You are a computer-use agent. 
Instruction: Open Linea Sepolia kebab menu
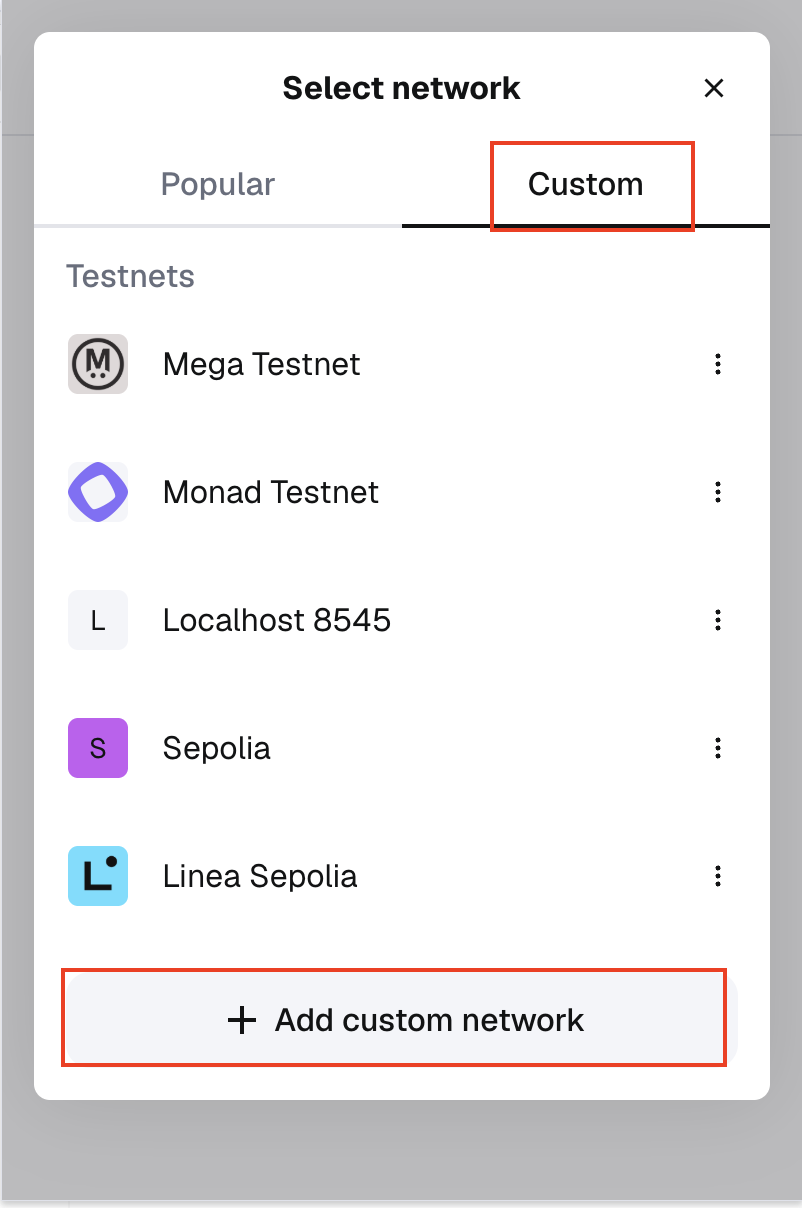click(x=717, y=876)
